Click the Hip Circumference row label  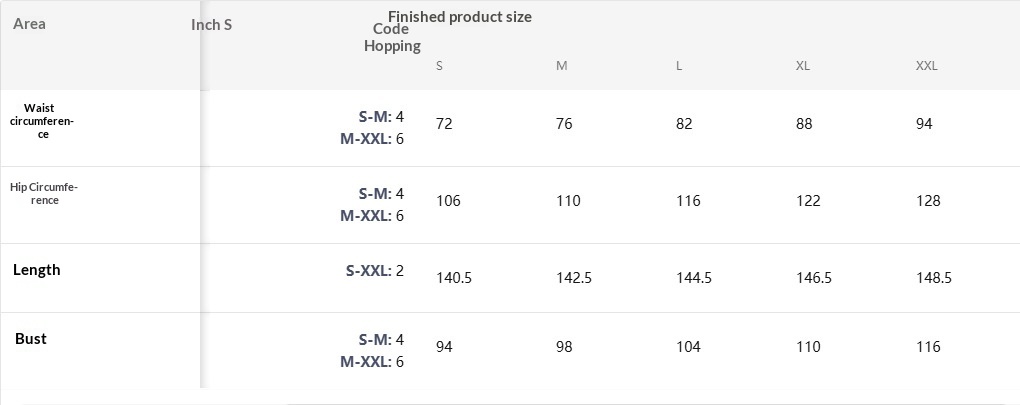(x=43, y=194)
